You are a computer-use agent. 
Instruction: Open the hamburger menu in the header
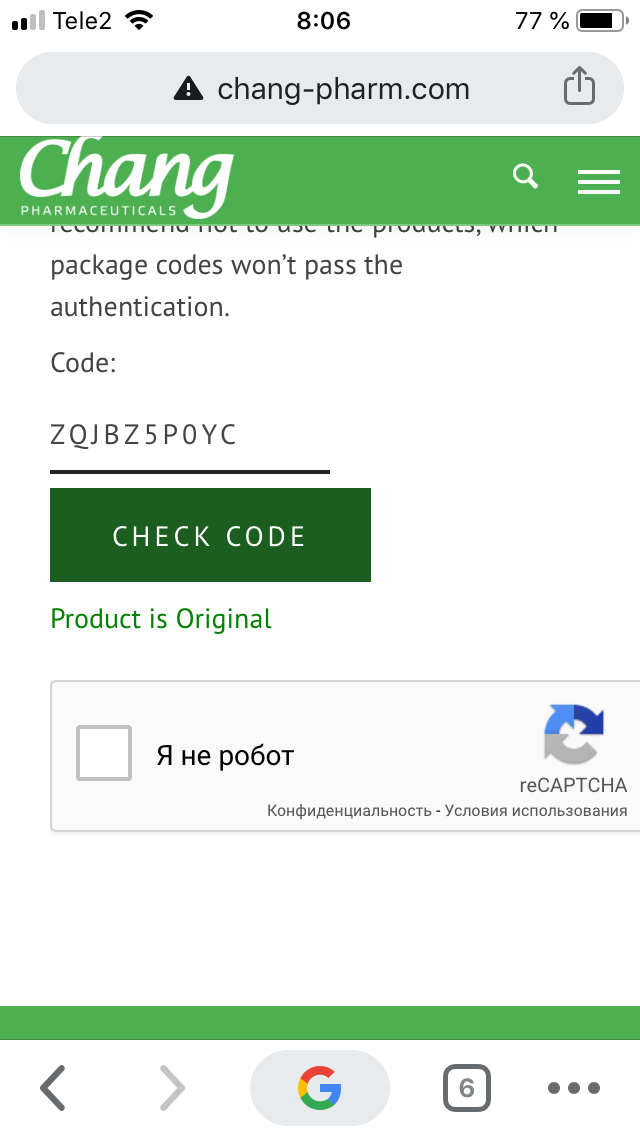tap(599, 181)
